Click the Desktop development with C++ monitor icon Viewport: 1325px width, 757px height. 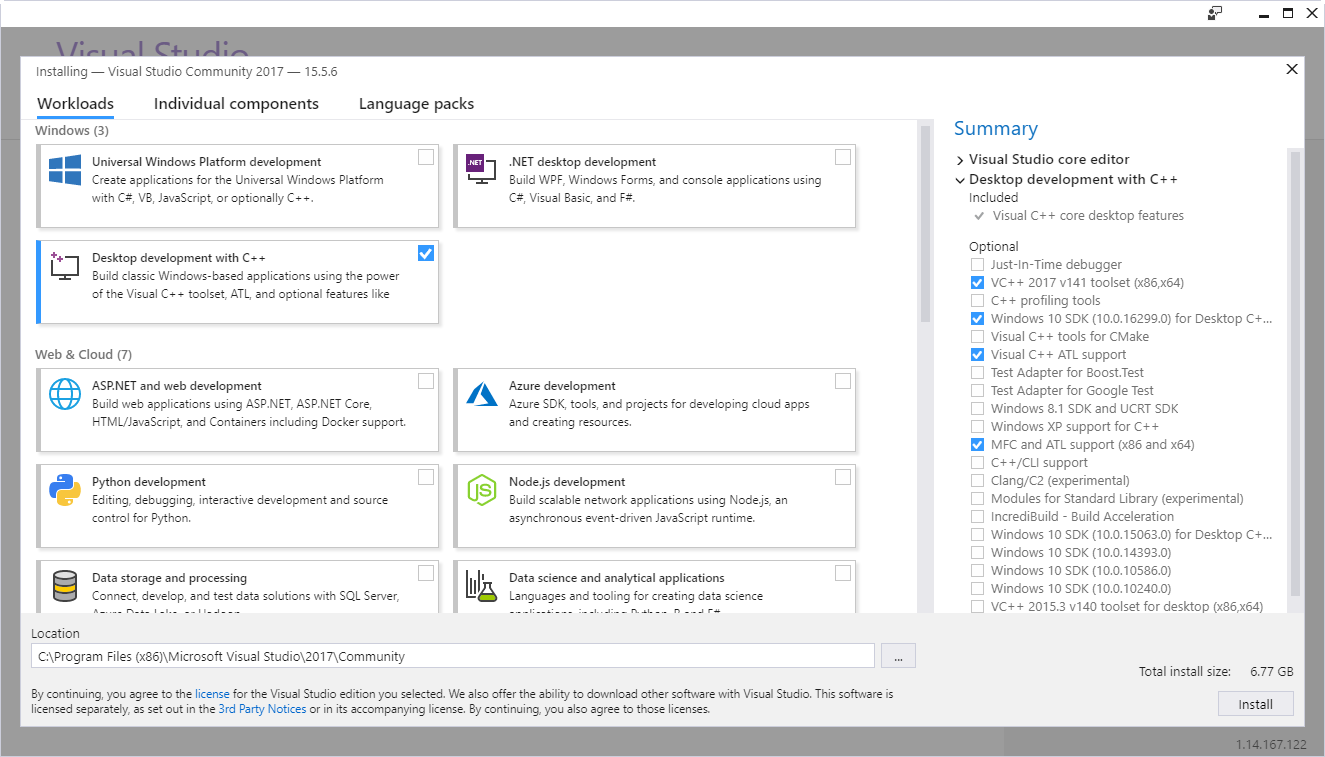(x=65, y=266)
